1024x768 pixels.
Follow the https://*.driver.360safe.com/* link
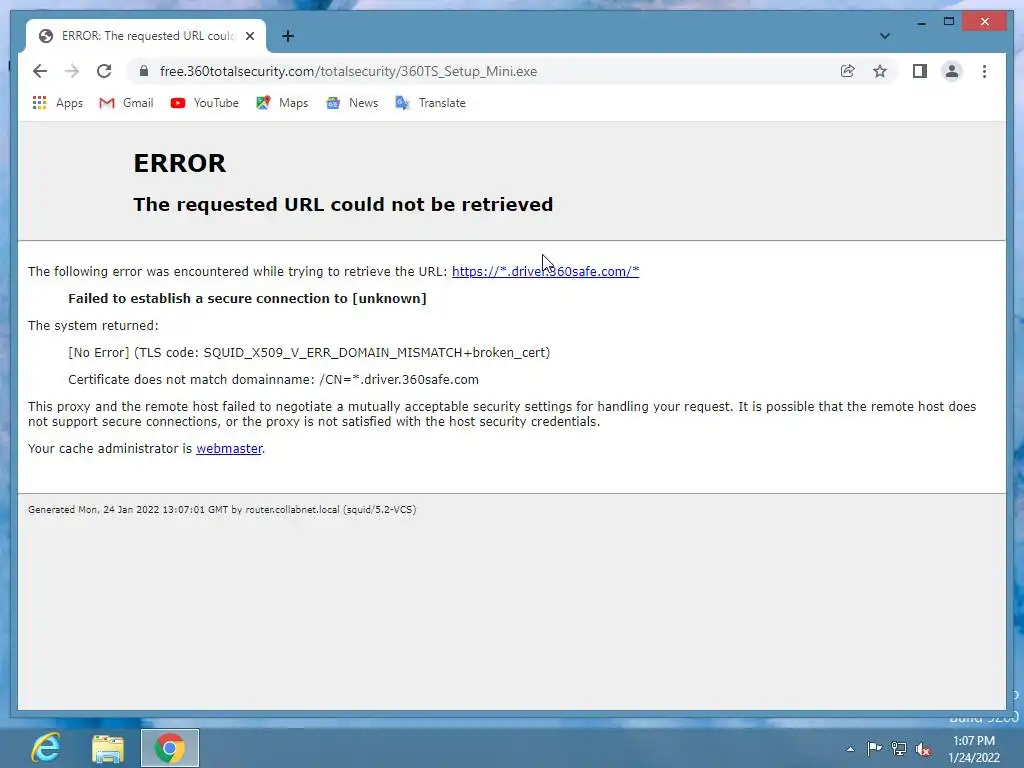point(545,271)
